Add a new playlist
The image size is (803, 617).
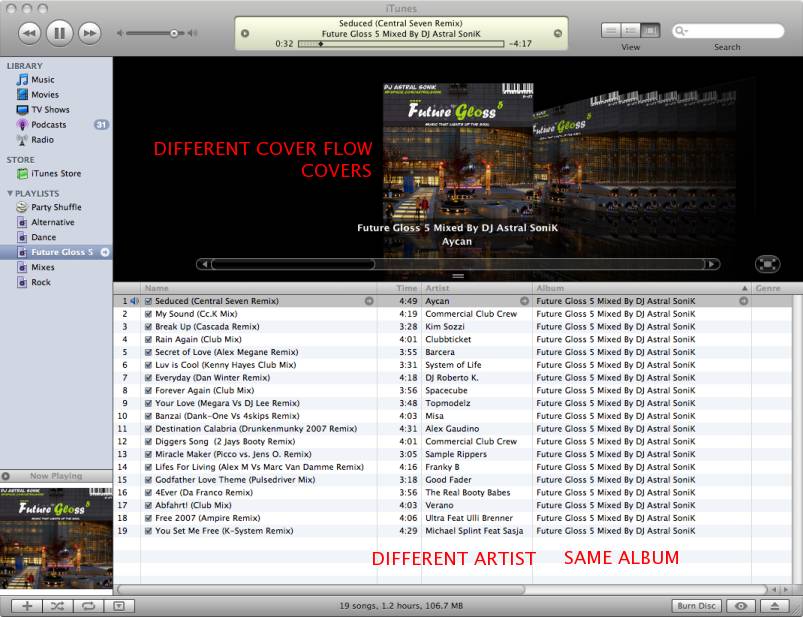(27, 606)
